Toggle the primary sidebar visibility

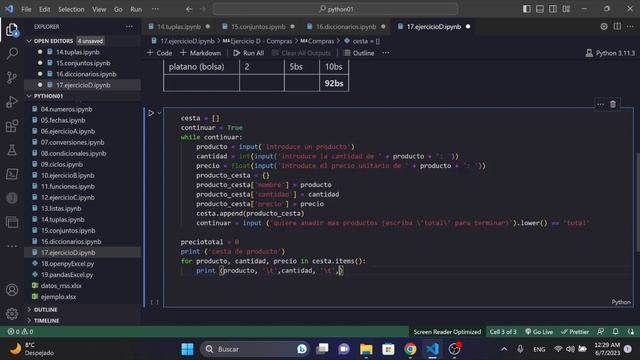527,9
